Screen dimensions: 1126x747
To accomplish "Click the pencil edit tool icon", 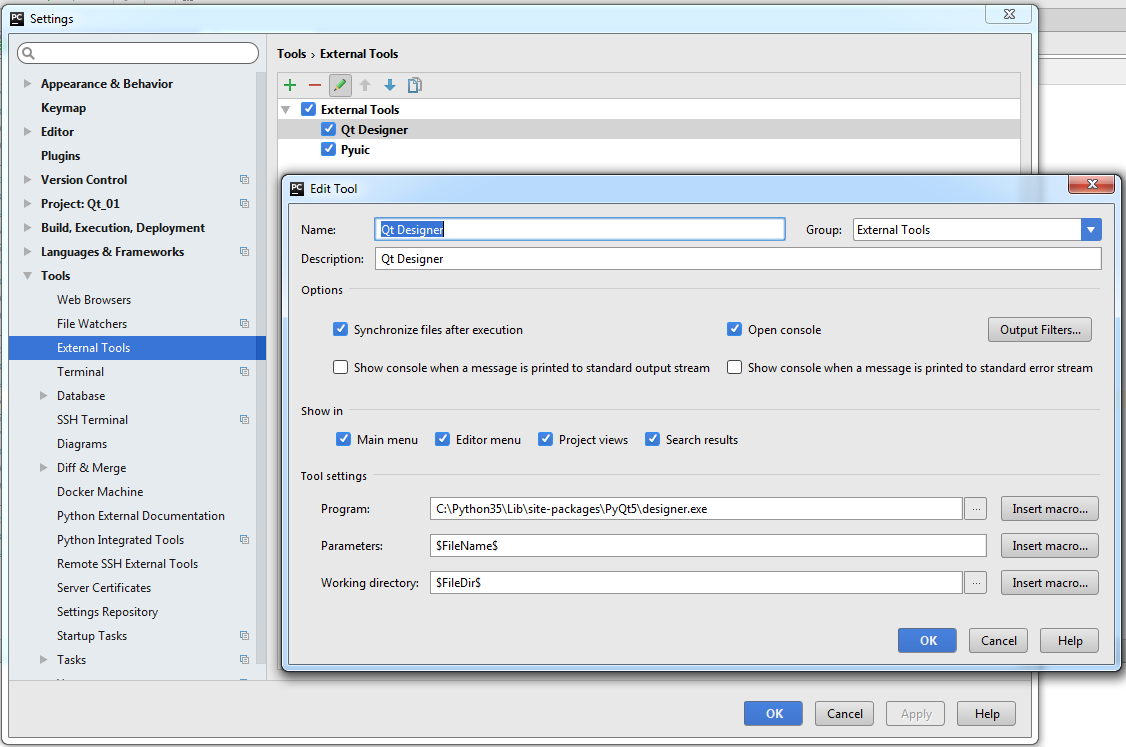I will coord(340,85).
